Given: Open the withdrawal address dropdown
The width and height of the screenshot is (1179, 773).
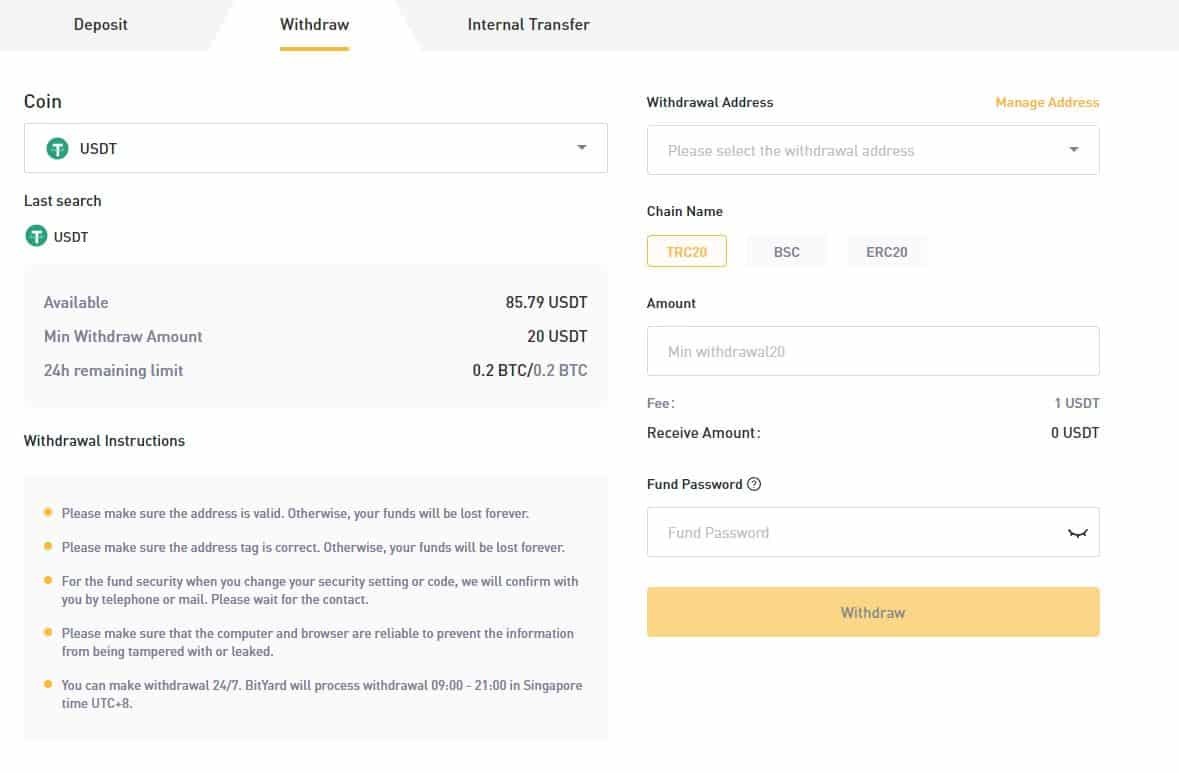Looking at the screenshot, I should click(873, 150).
